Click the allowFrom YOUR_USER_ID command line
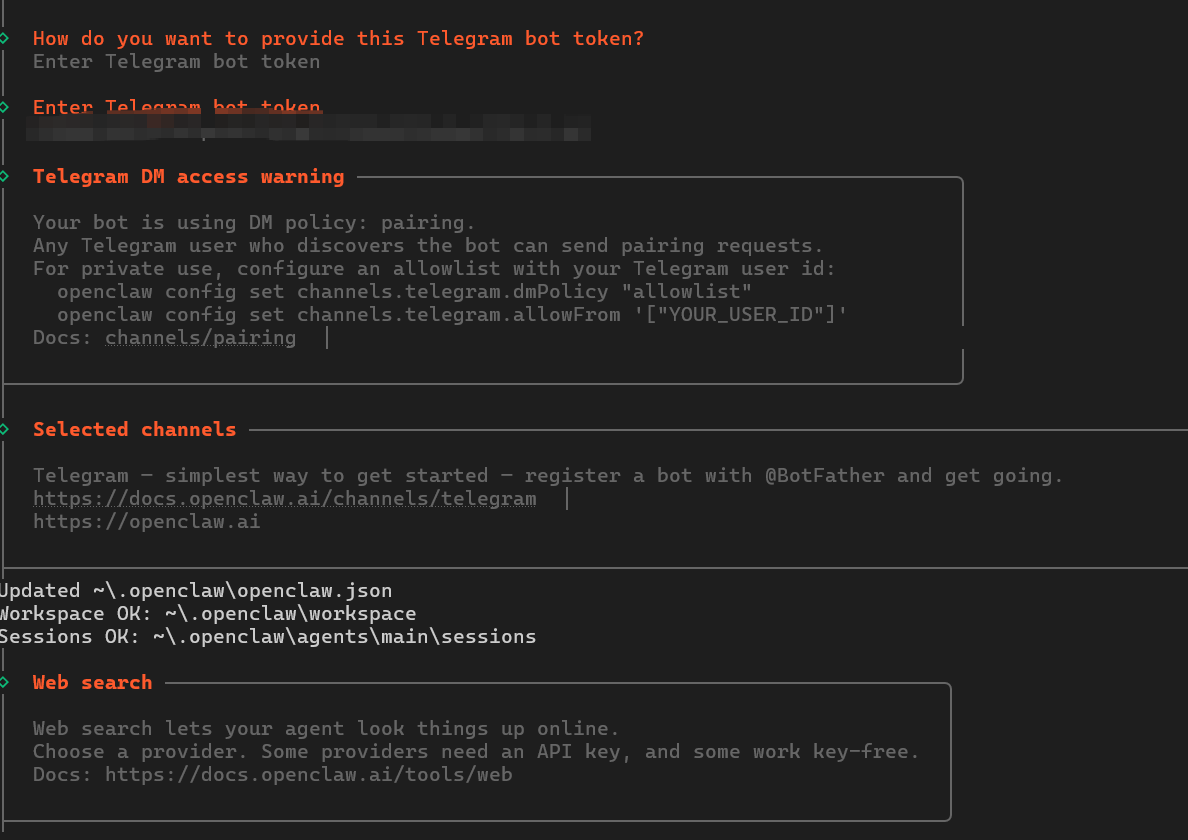 click(x=452, y=315)
